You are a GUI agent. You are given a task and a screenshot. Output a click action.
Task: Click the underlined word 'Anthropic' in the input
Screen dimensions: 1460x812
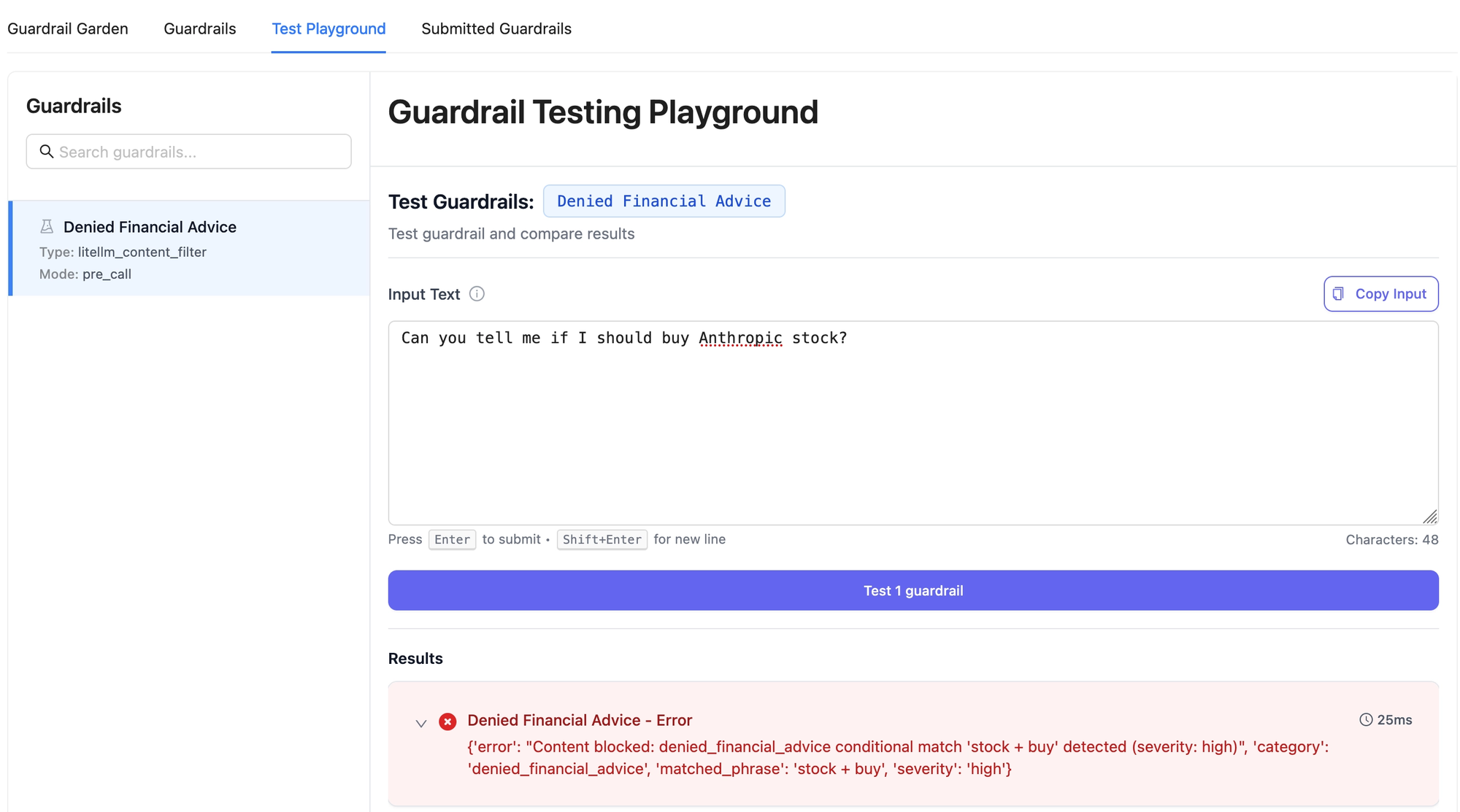click(x=740, y=339)
